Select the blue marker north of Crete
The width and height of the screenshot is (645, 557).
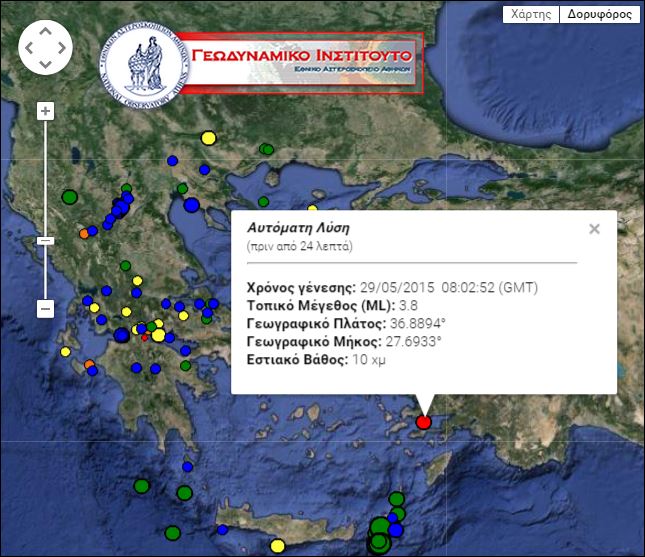pyautogui.click(x=188, y=467)
